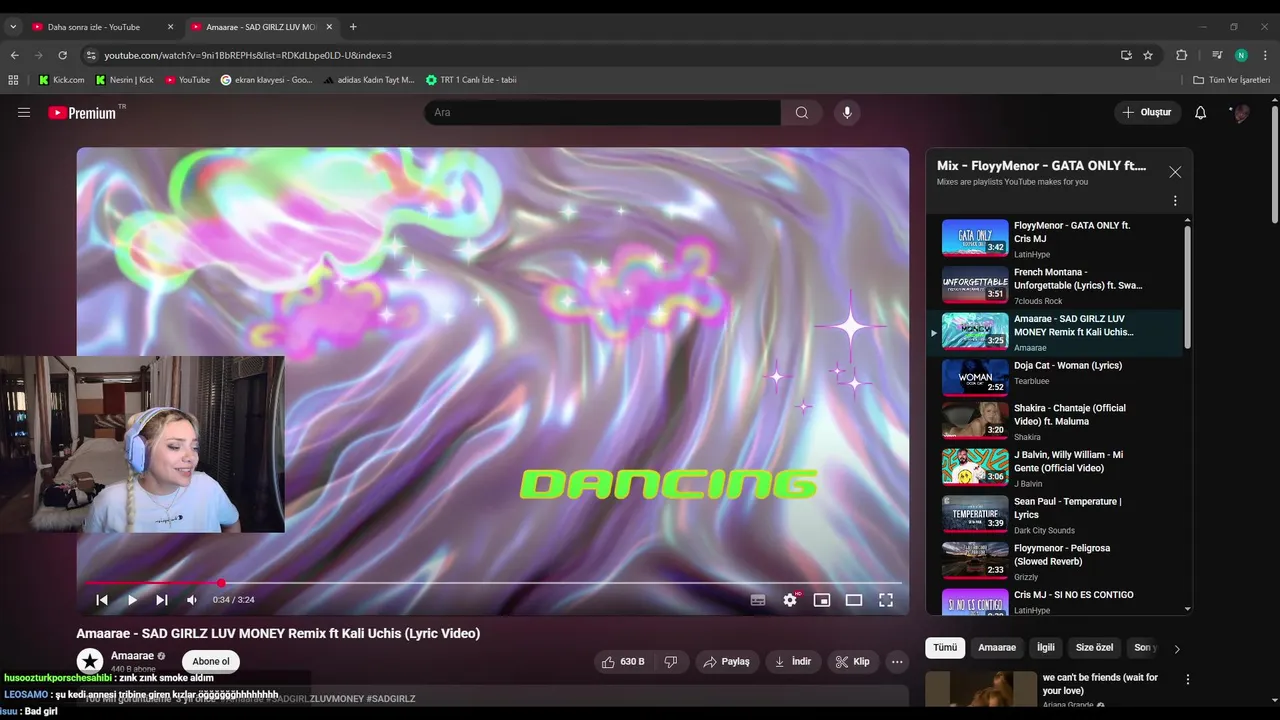Skip to next video in player

pos(162,600)
